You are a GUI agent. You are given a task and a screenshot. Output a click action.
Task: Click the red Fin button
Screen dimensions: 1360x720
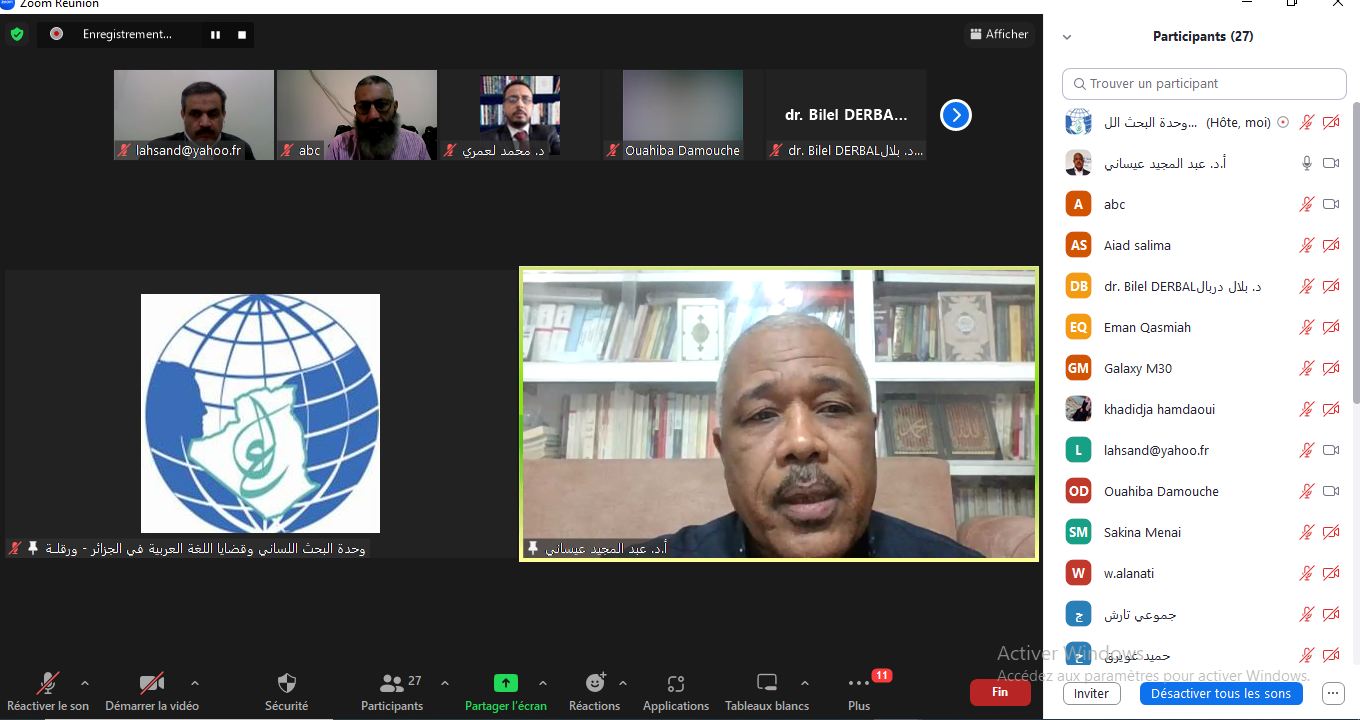coord(999,692)
